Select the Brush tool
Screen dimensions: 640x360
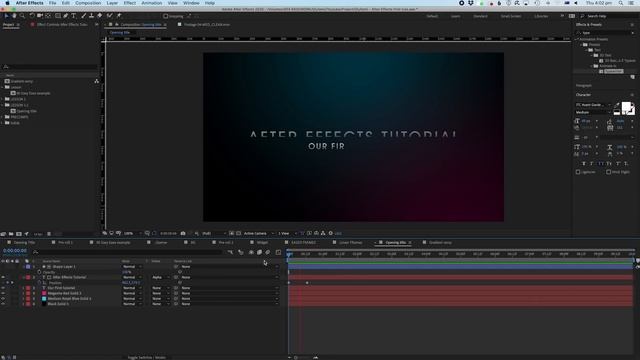84,16
